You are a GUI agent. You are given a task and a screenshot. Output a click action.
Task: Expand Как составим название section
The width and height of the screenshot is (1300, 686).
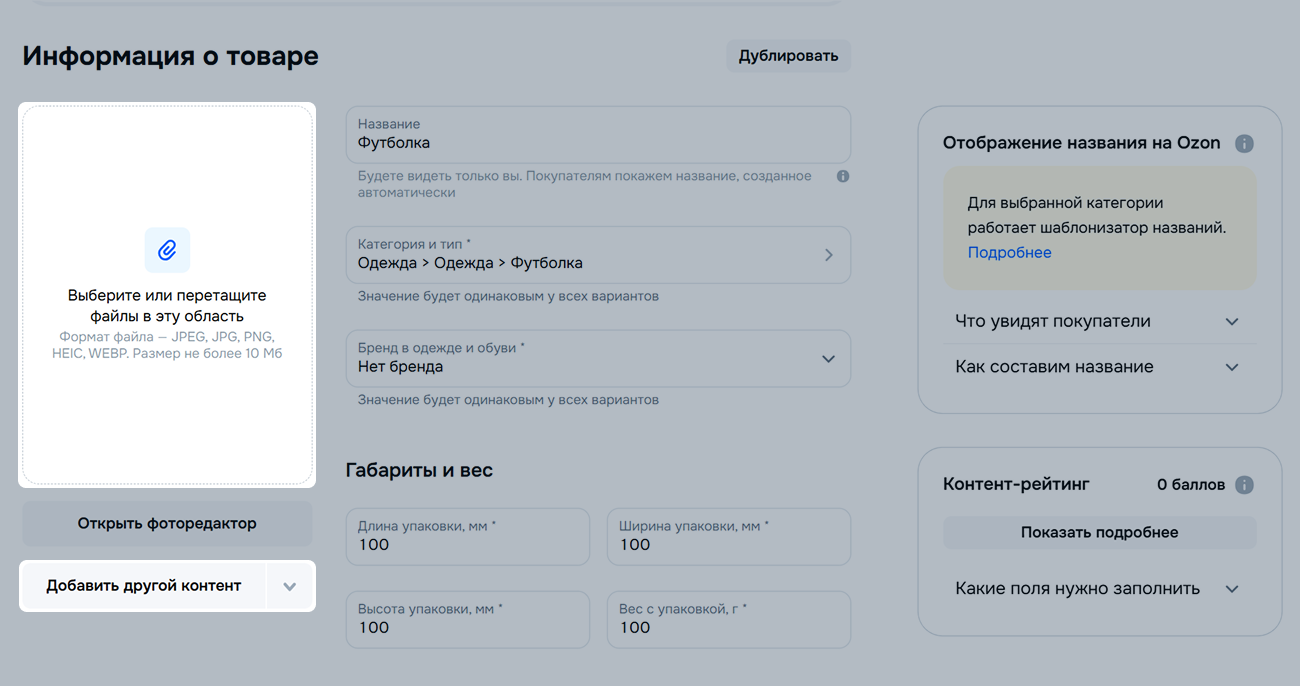[1231, 367]
